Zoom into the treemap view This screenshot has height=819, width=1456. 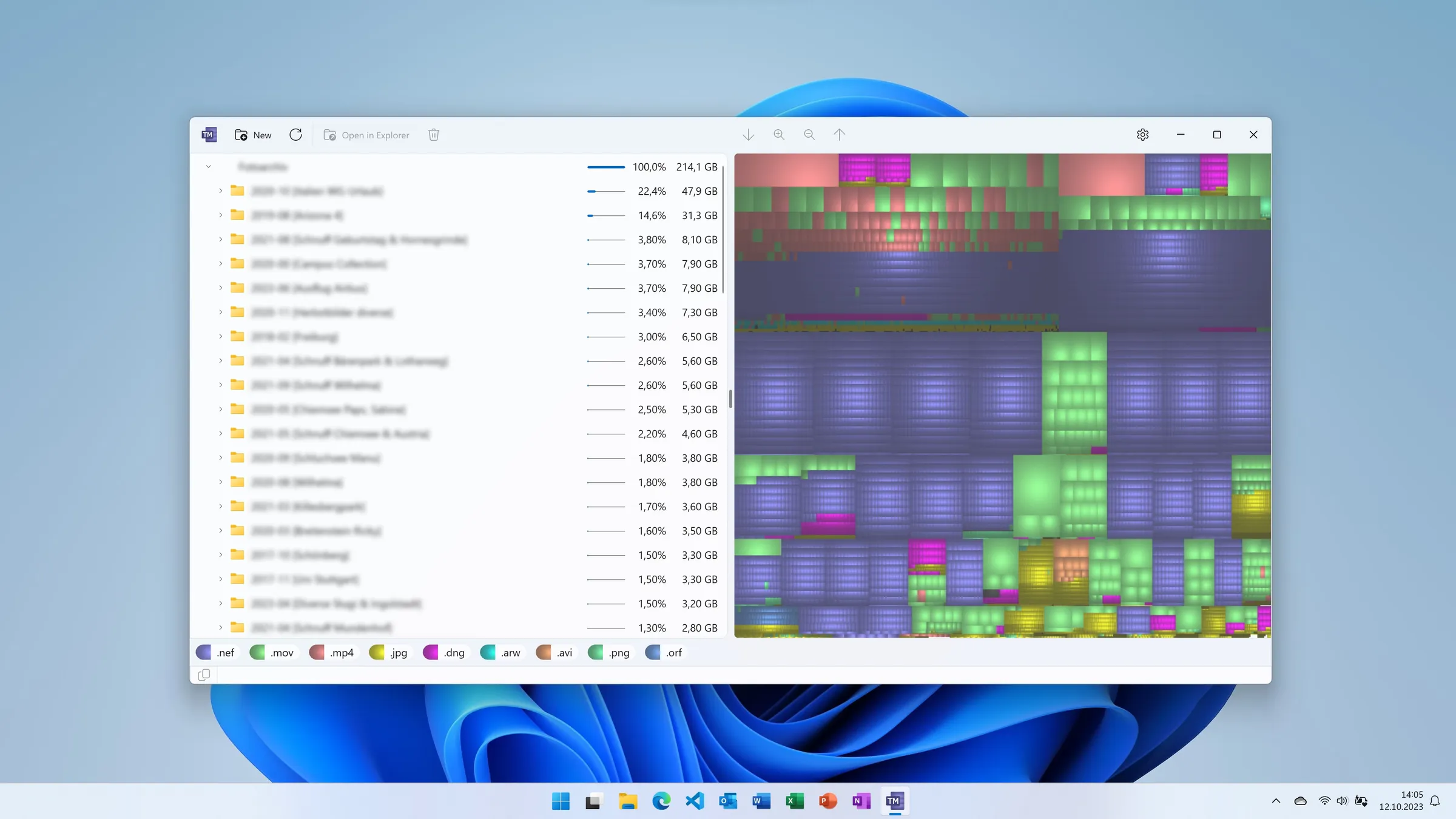pos(779,134)
